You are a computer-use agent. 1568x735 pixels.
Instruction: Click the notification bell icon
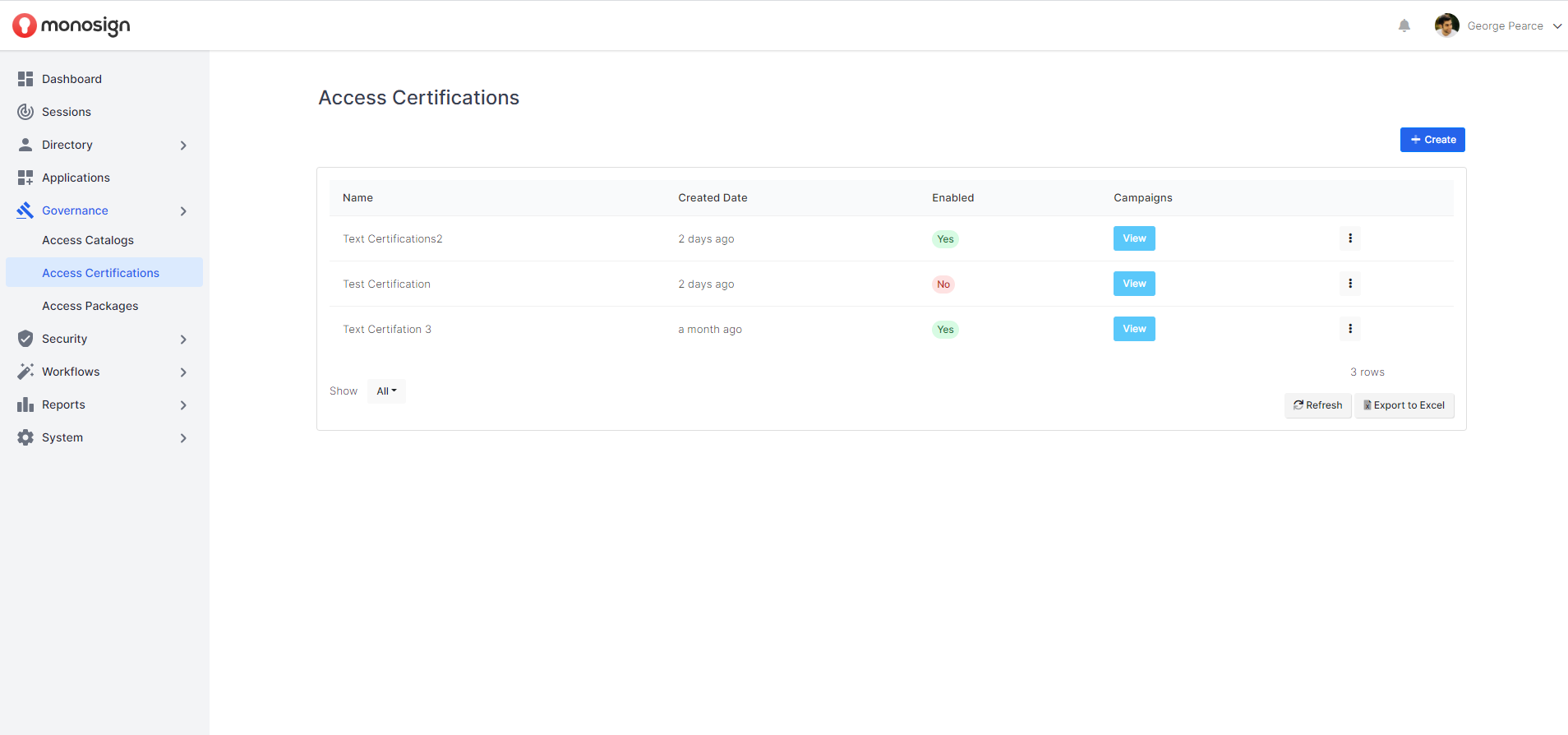coord(1404,26)
